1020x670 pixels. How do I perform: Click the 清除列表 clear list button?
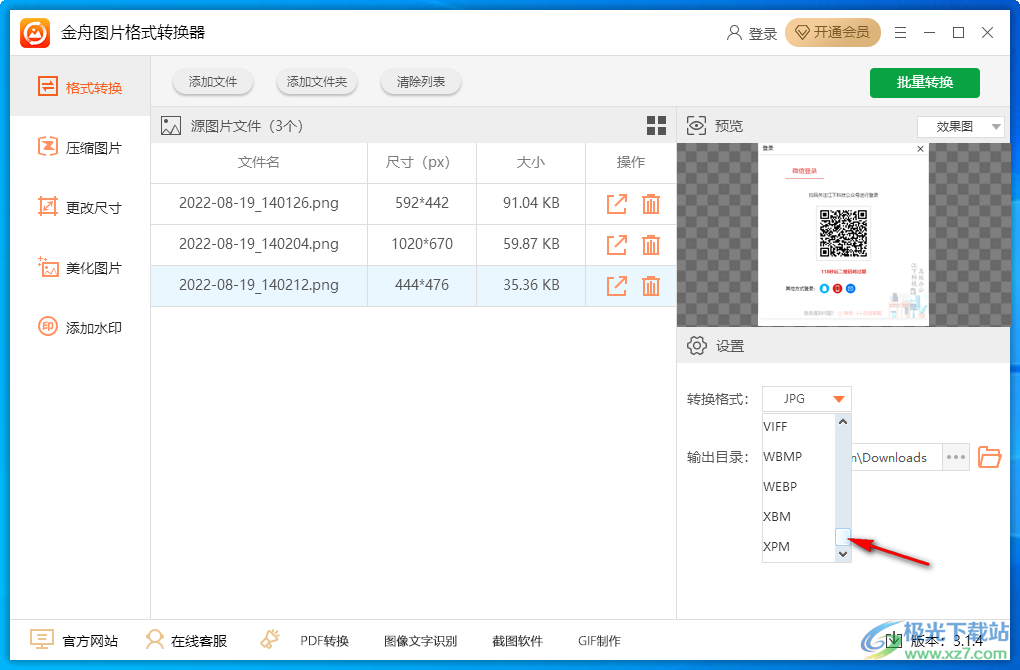click(420, 83)
